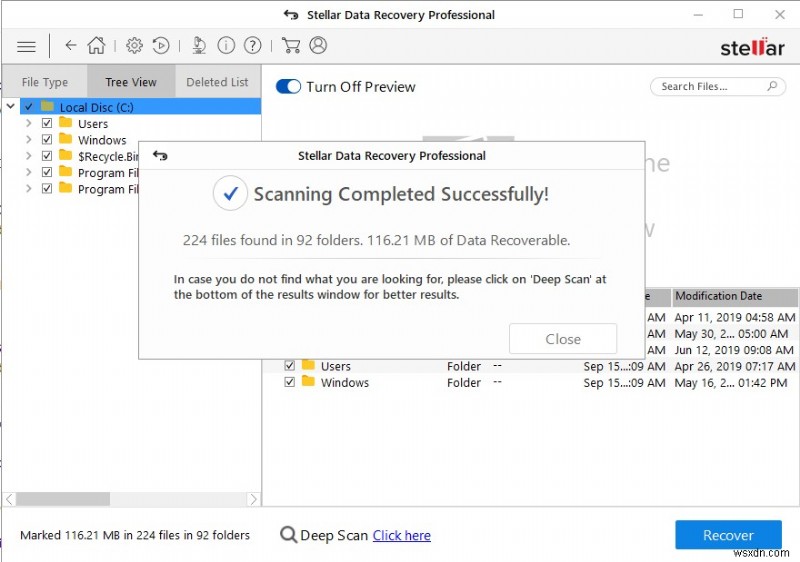Click the resume recovery icon
800x562 pixels.
tap(161, 45)
